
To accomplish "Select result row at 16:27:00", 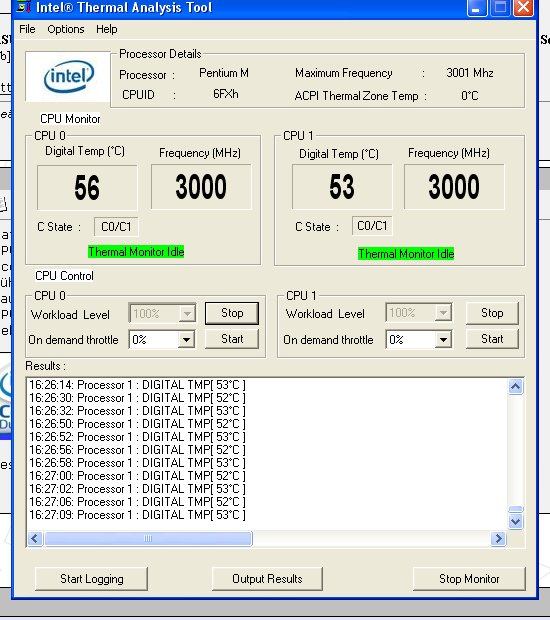I will (137, 476).
